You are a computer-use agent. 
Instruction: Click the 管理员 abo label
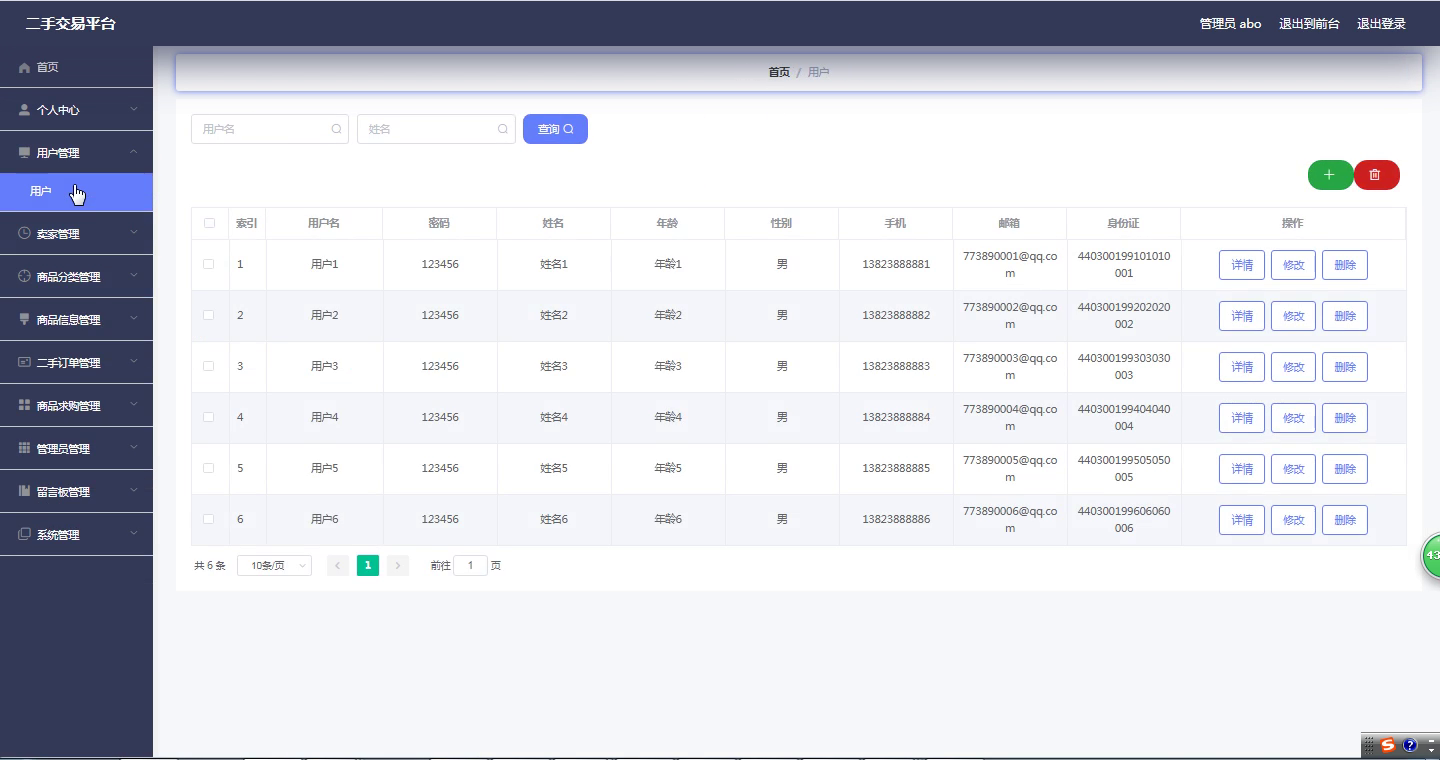(x=1230, y=24)
